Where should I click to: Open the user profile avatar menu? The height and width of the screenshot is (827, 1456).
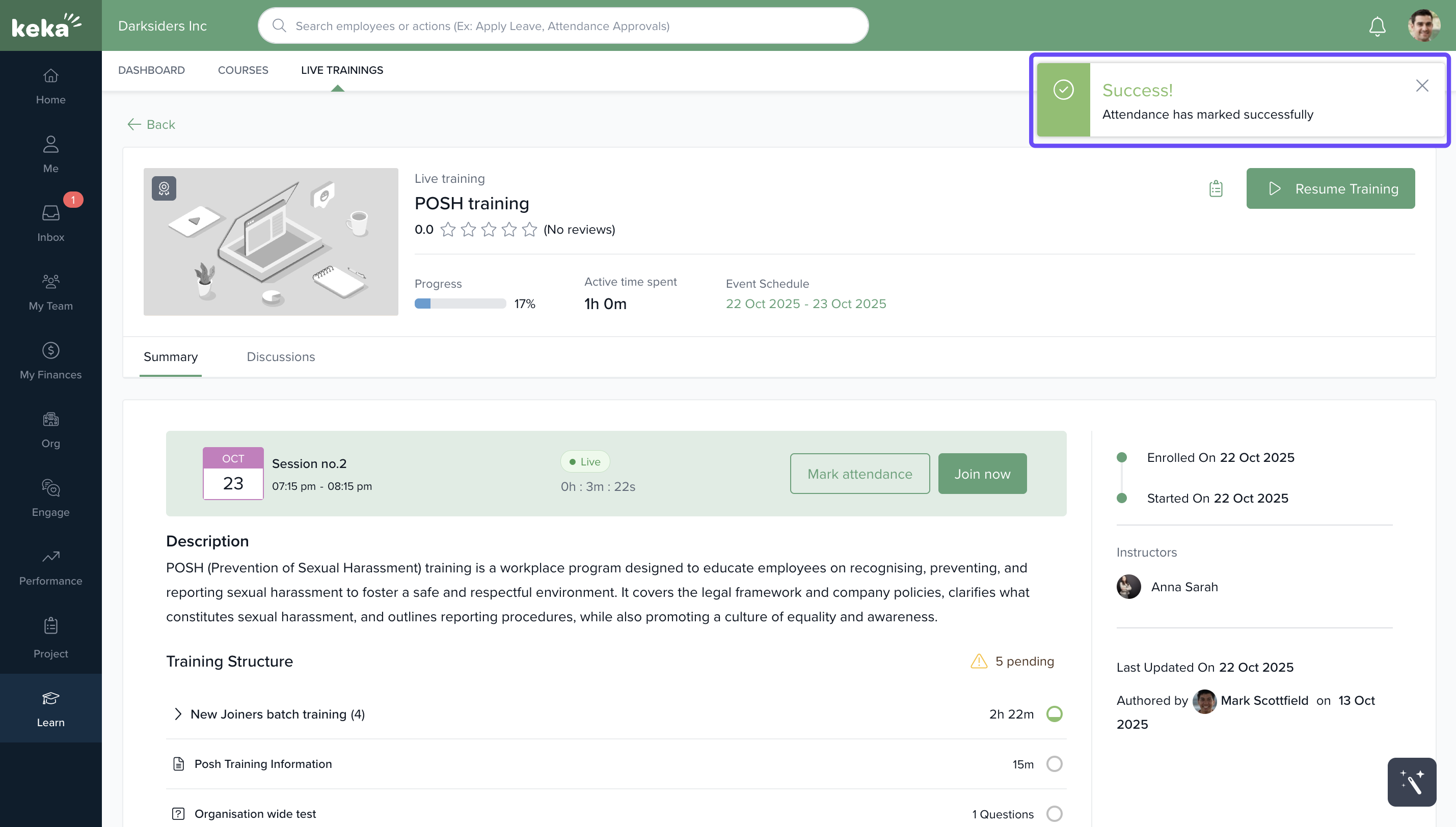point(1423,26)
